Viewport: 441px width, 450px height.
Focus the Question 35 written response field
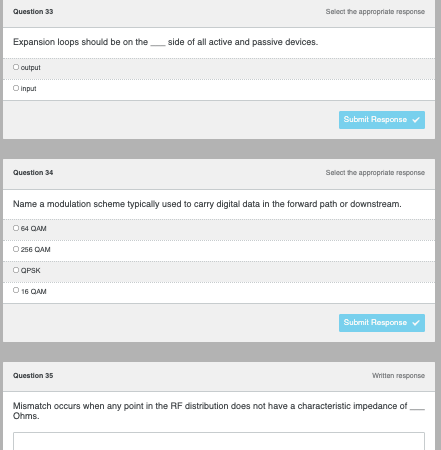tap(219, 441)
